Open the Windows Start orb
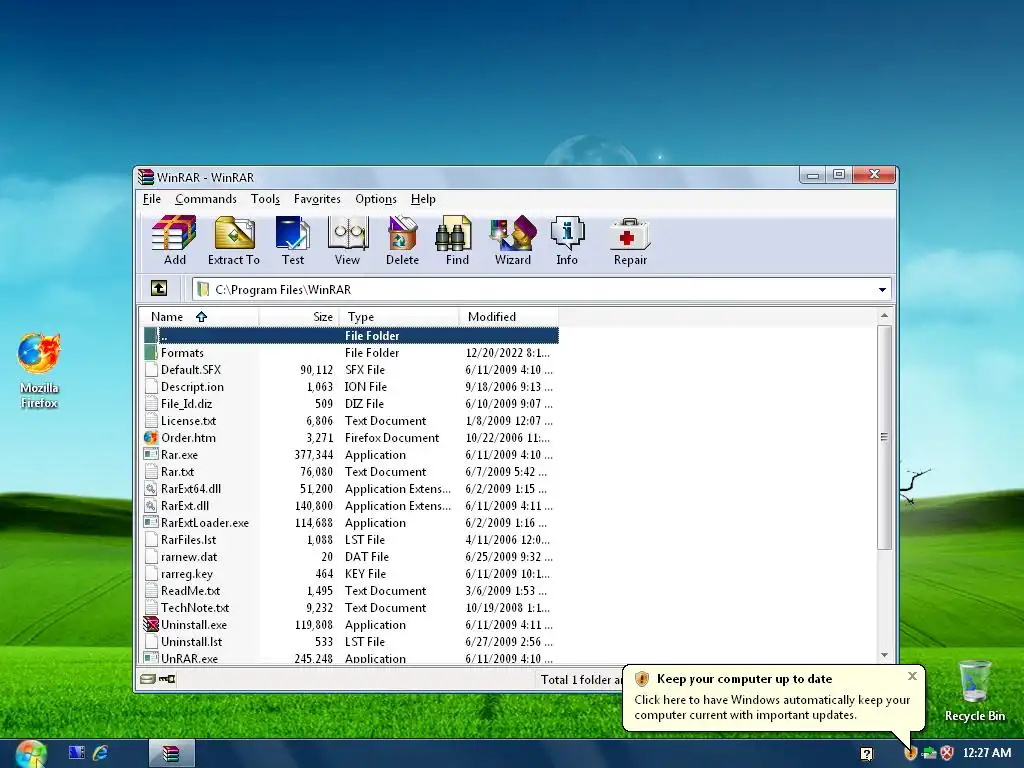1024x768 pixels. [31, 754]
